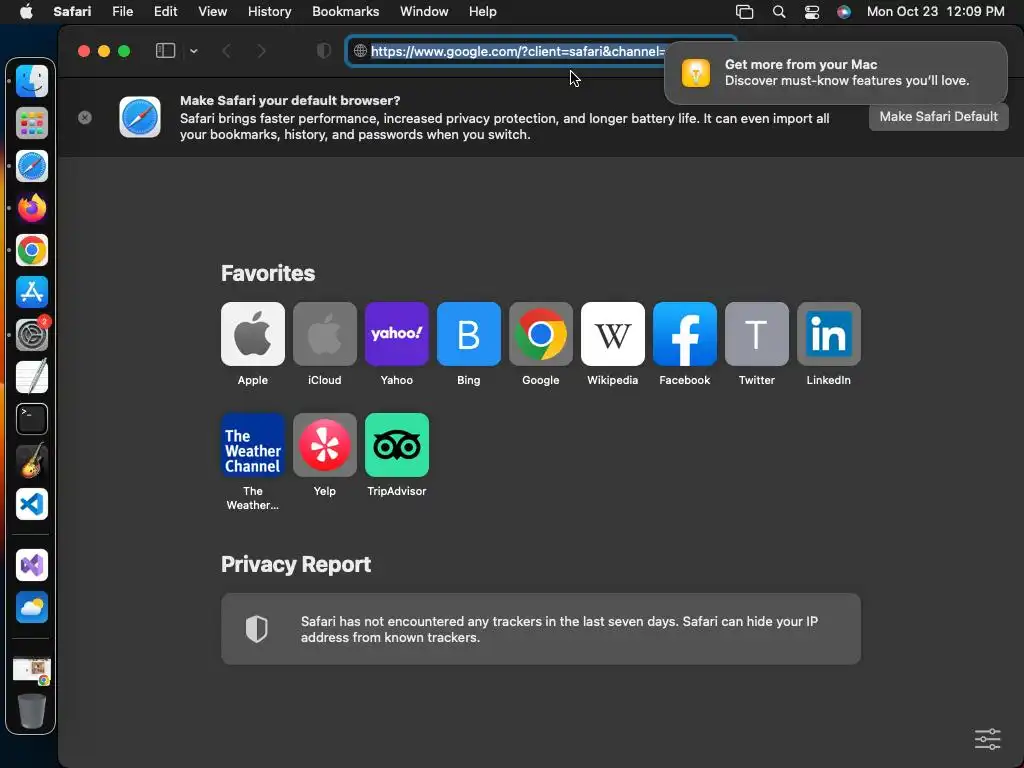This screenshot has height=768, width=1024.
Task: Open the Yahoo favorite tile
Action: [x=396, y=334]
